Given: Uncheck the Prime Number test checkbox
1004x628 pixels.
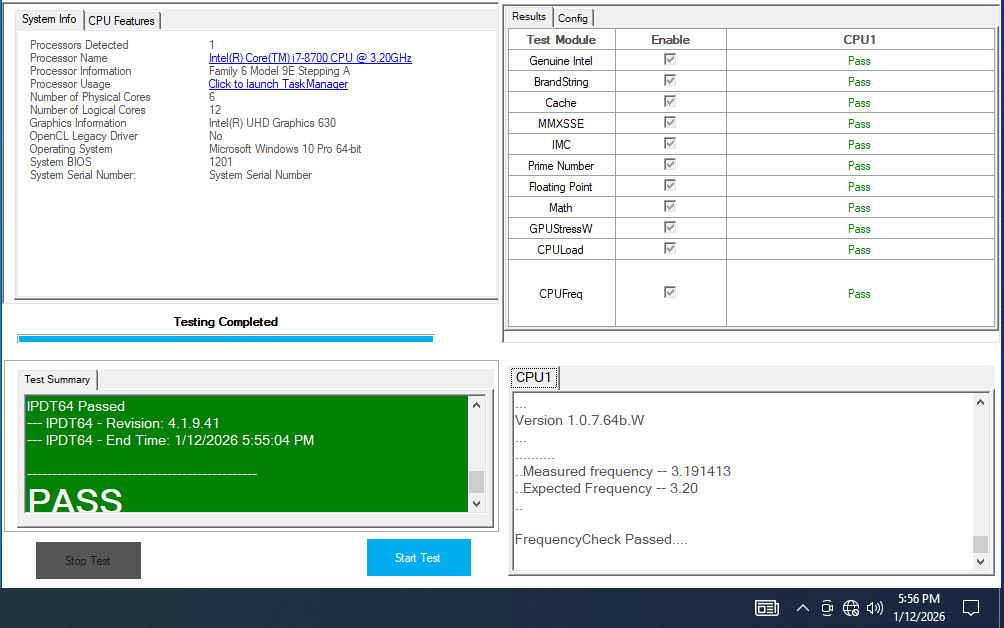Looking at the screenshot, I should [670, 165].
